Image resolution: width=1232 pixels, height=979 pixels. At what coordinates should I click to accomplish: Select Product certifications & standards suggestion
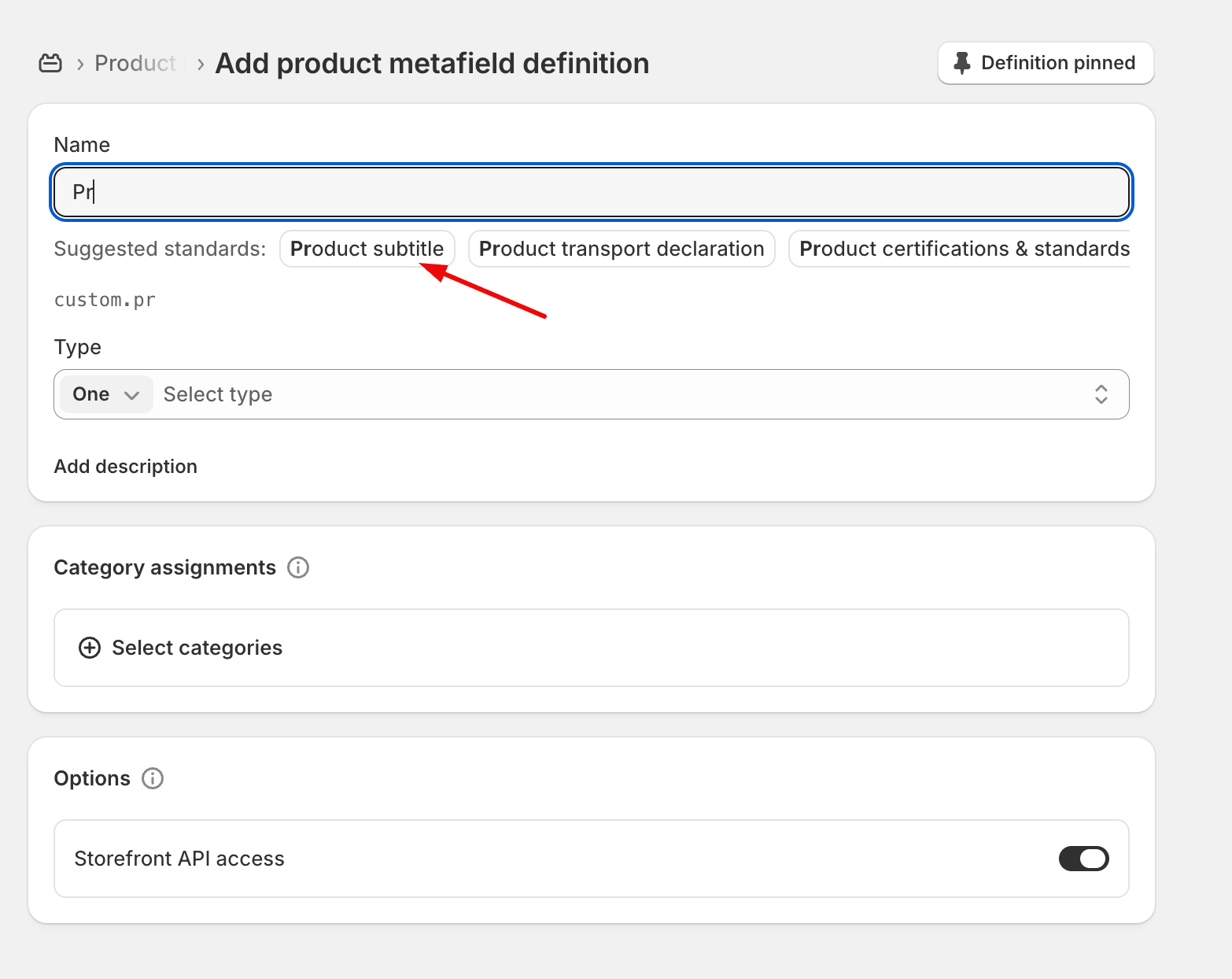(963, 249)
